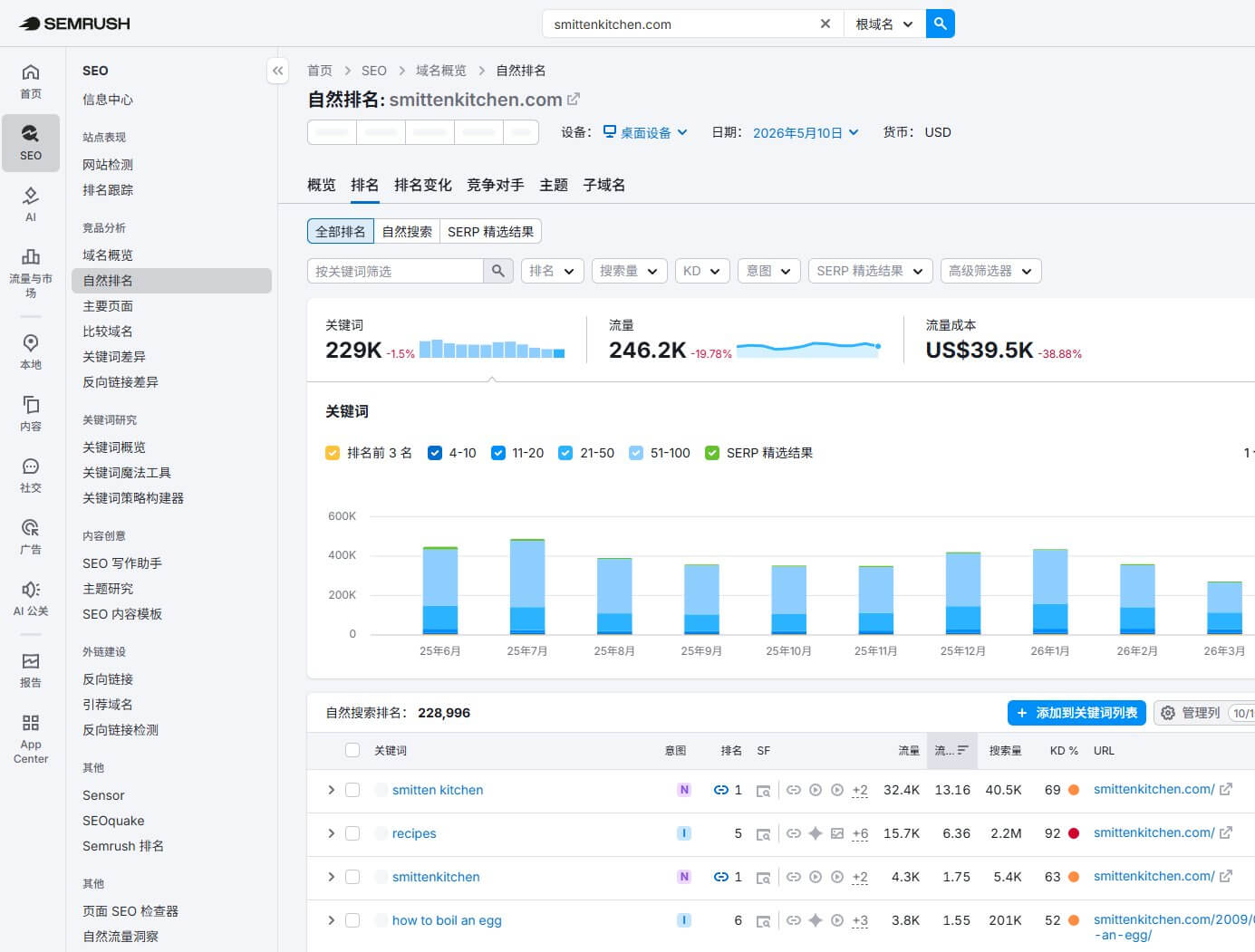Open the 报告 reports sidebar icon

pyautogui.click(x=31, y=670)
